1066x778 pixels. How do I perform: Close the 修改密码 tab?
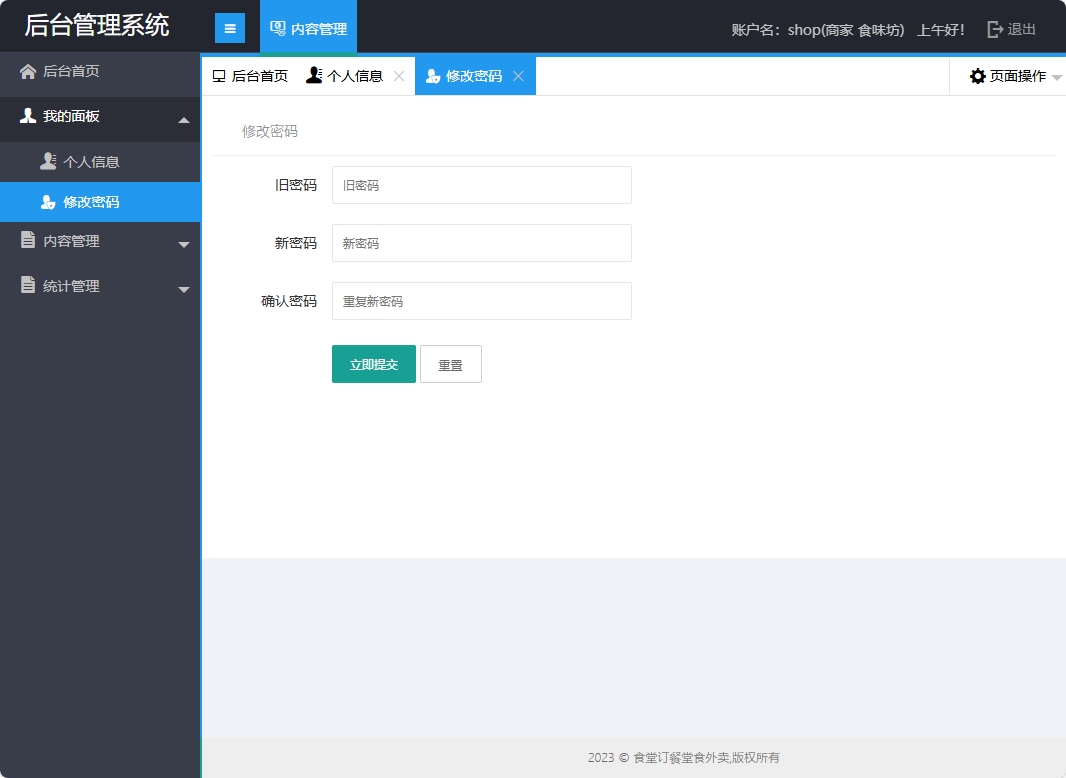tap(518, 76)
